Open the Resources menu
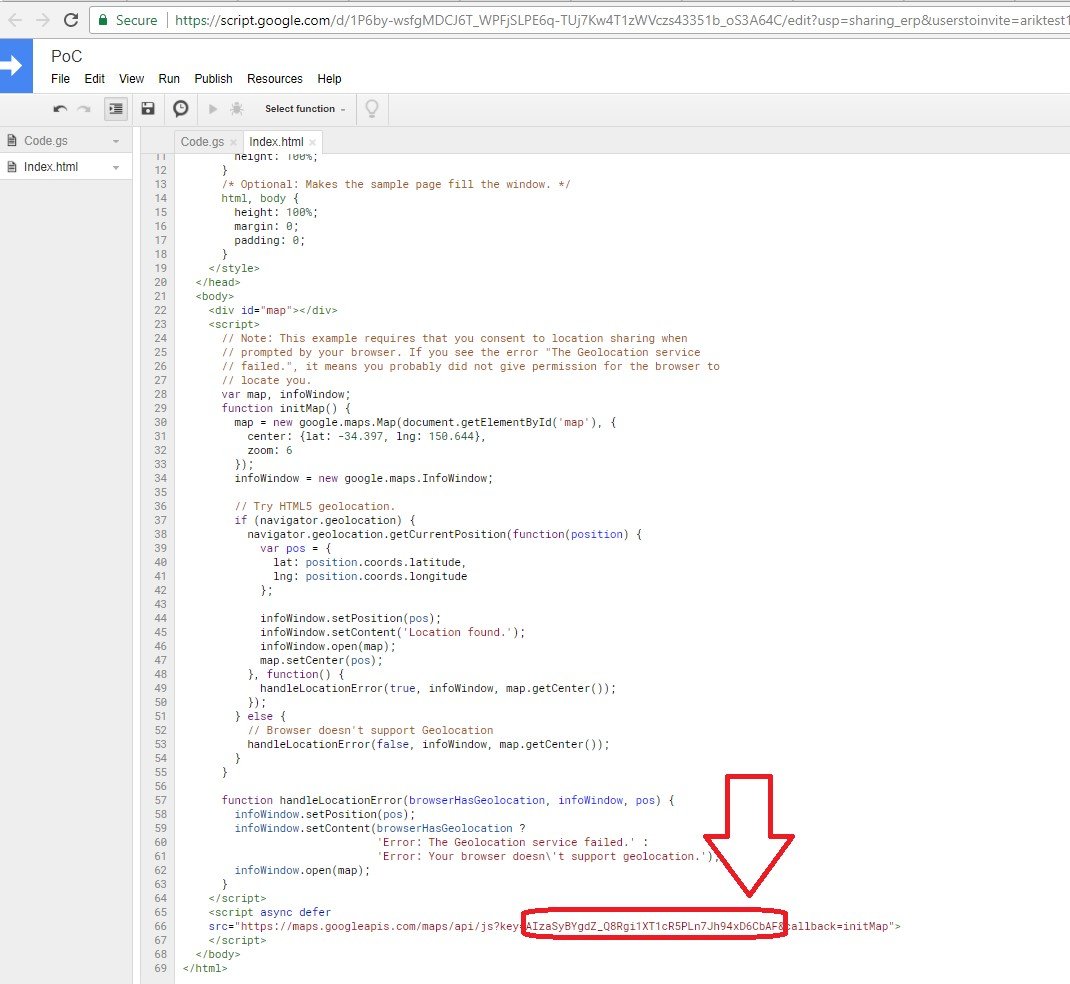Viewport: 1070px width, 984px height. 274,78
